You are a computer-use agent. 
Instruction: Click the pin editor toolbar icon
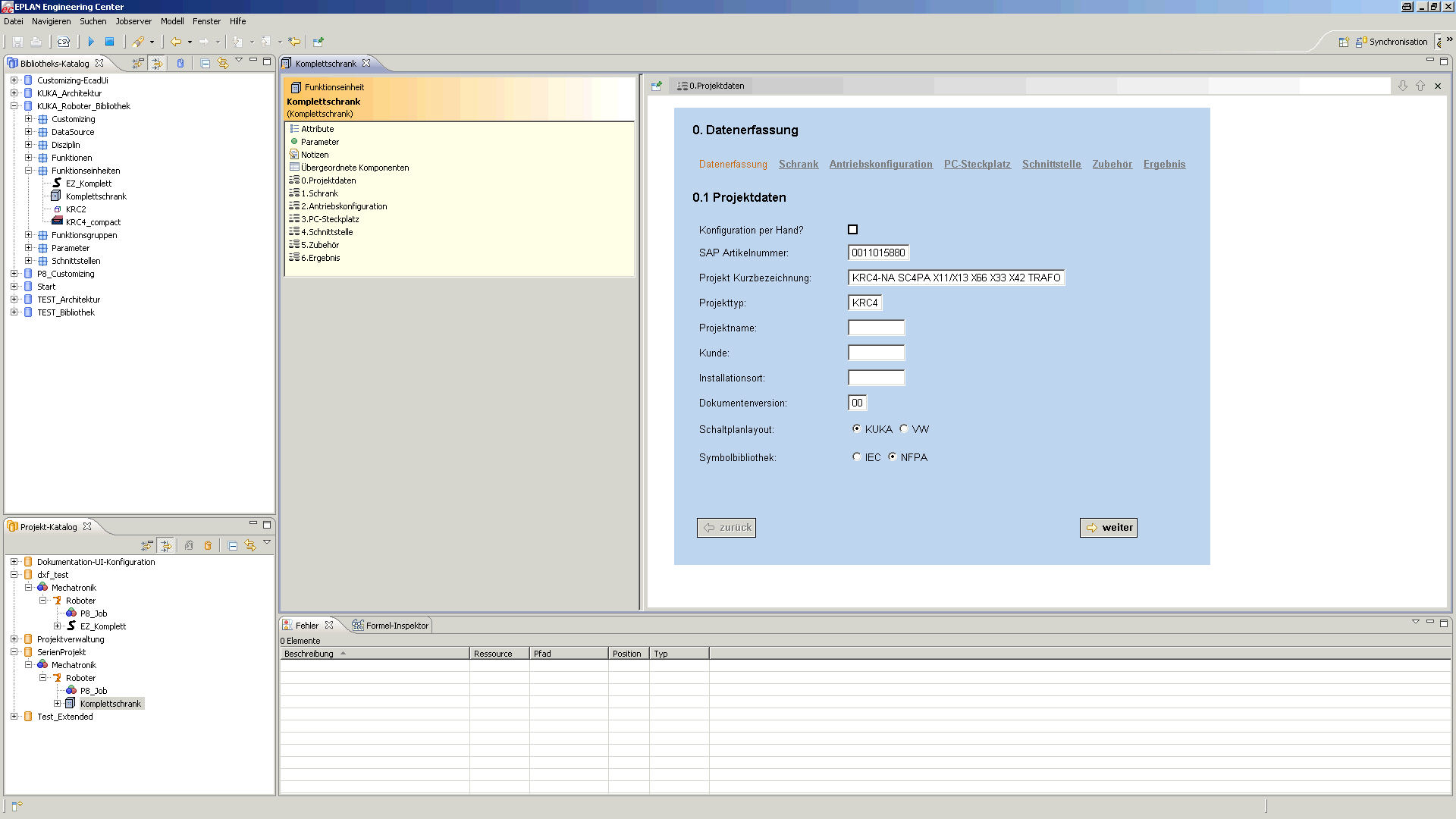[318, 42]
